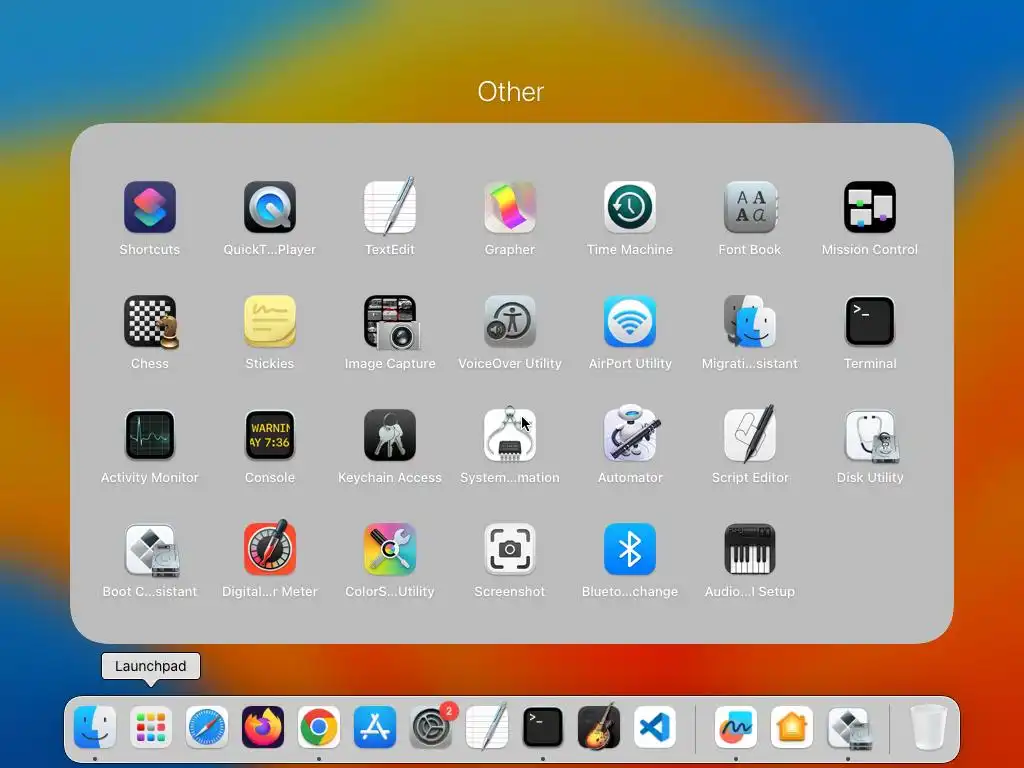Open Mission Control
This screenshot has width=1024, height=768.
pyautogui.click(x=870, y=207)
